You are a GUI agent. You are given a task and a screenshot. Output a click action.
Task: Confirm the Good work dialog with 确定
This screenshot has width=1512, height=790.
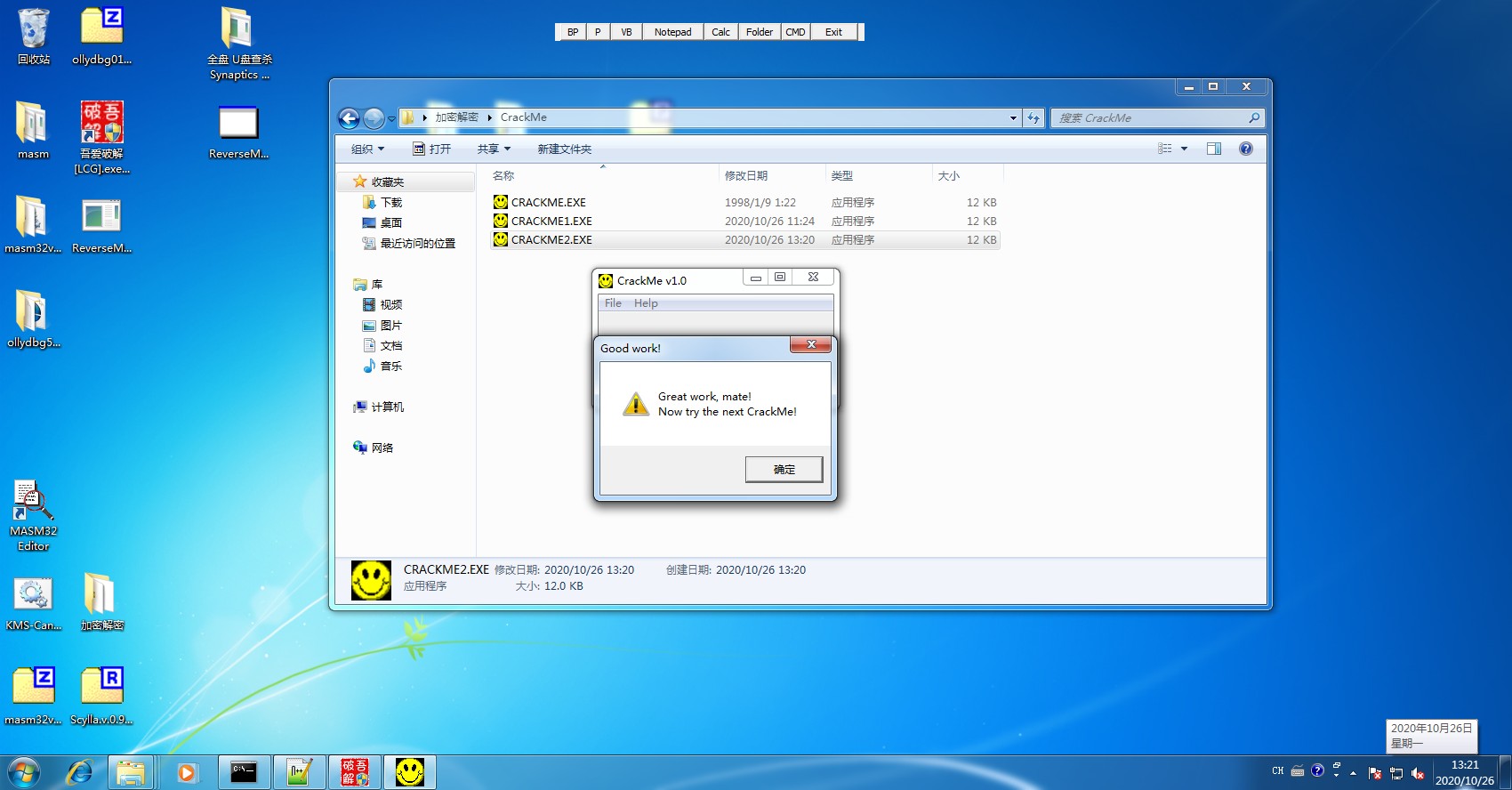pyautogui.click(x=784, y=469)
